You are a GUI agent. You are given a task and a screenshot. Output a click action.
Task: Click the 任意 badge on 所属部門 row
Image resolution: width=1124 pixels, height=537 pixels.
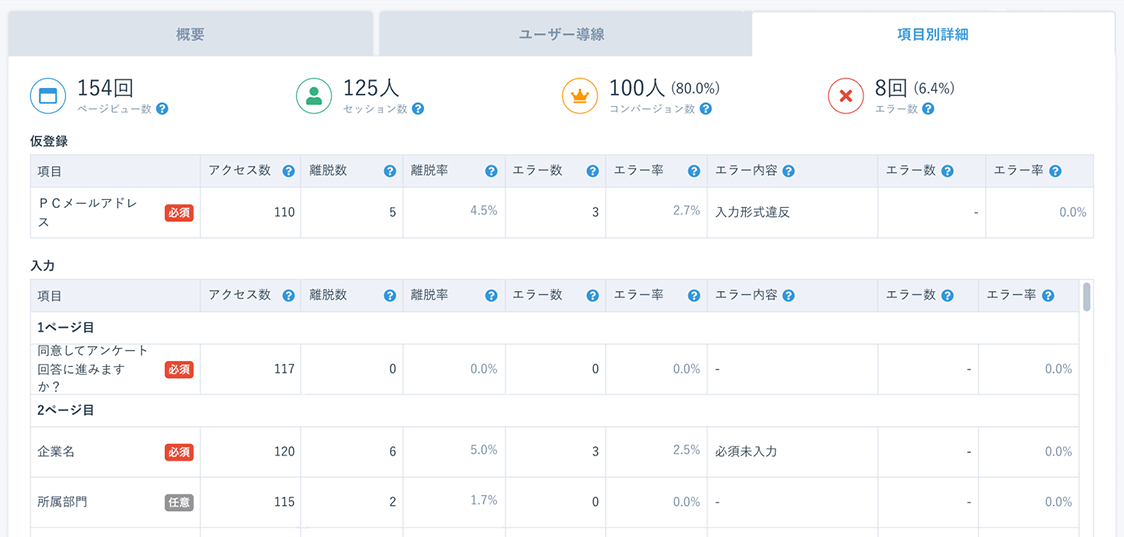click(x=179, y=502)
